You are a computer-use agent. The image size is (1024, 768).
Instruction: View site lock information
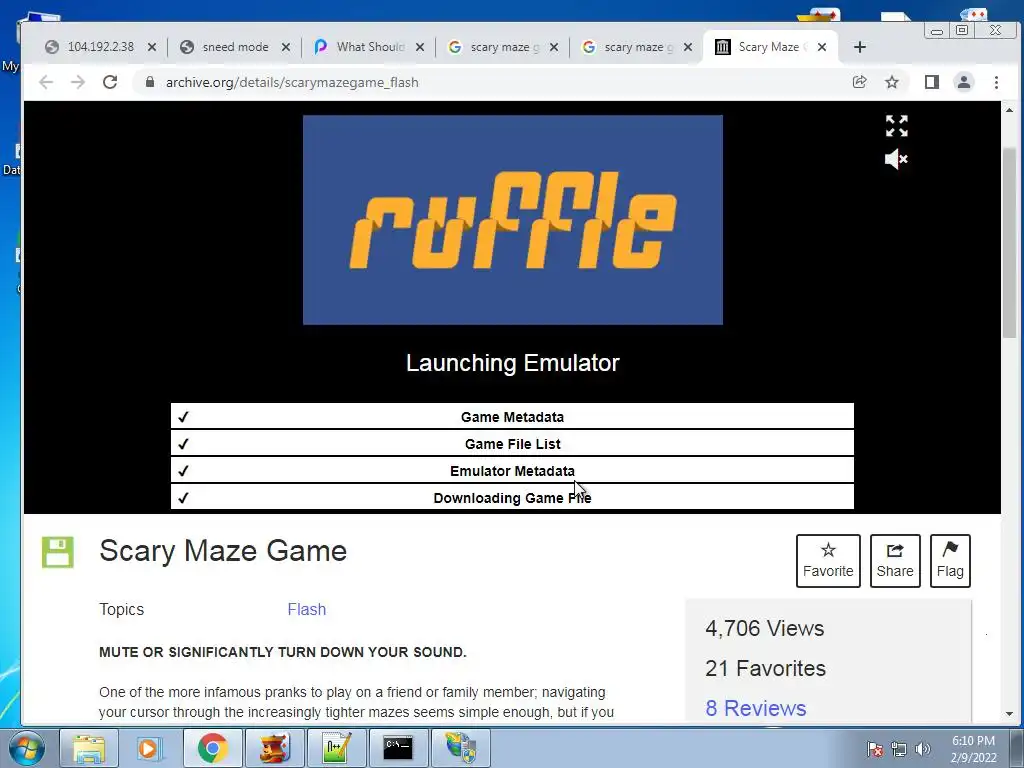point(150,82)
